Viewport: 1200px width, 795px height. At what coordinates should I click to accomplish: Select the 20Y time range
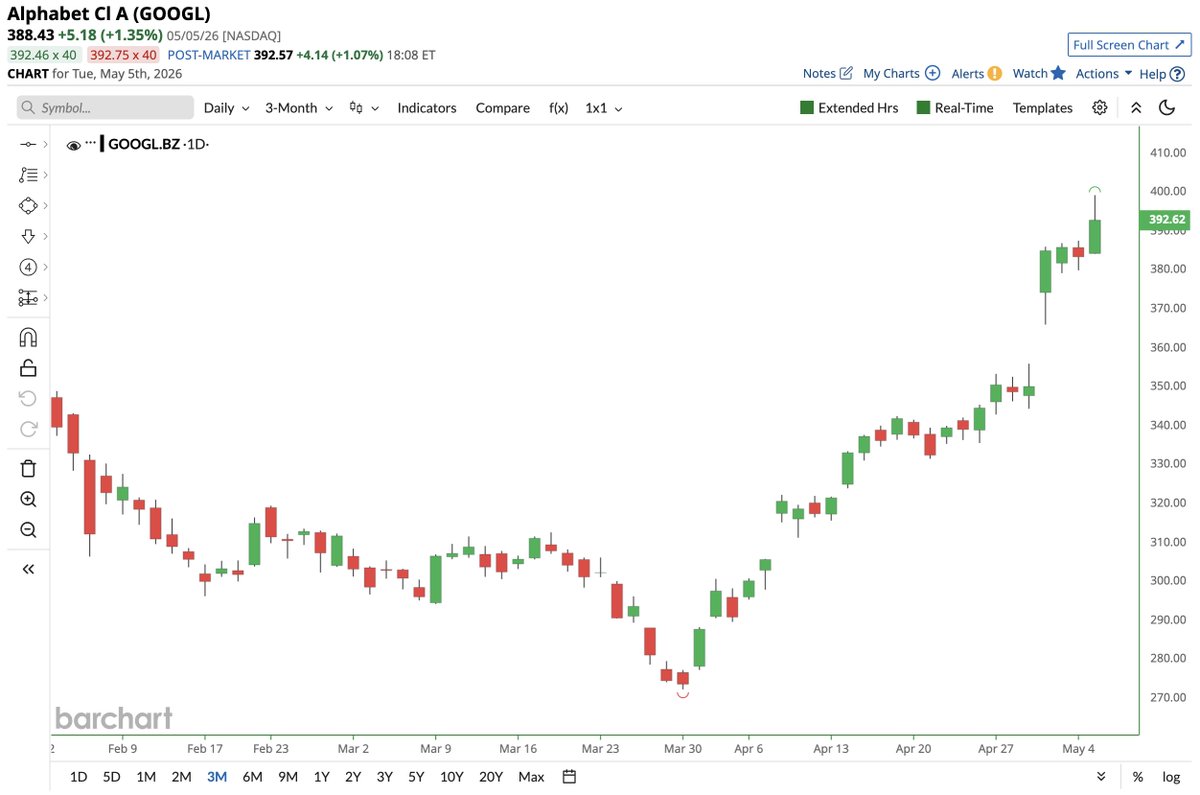tap(491, 777)
